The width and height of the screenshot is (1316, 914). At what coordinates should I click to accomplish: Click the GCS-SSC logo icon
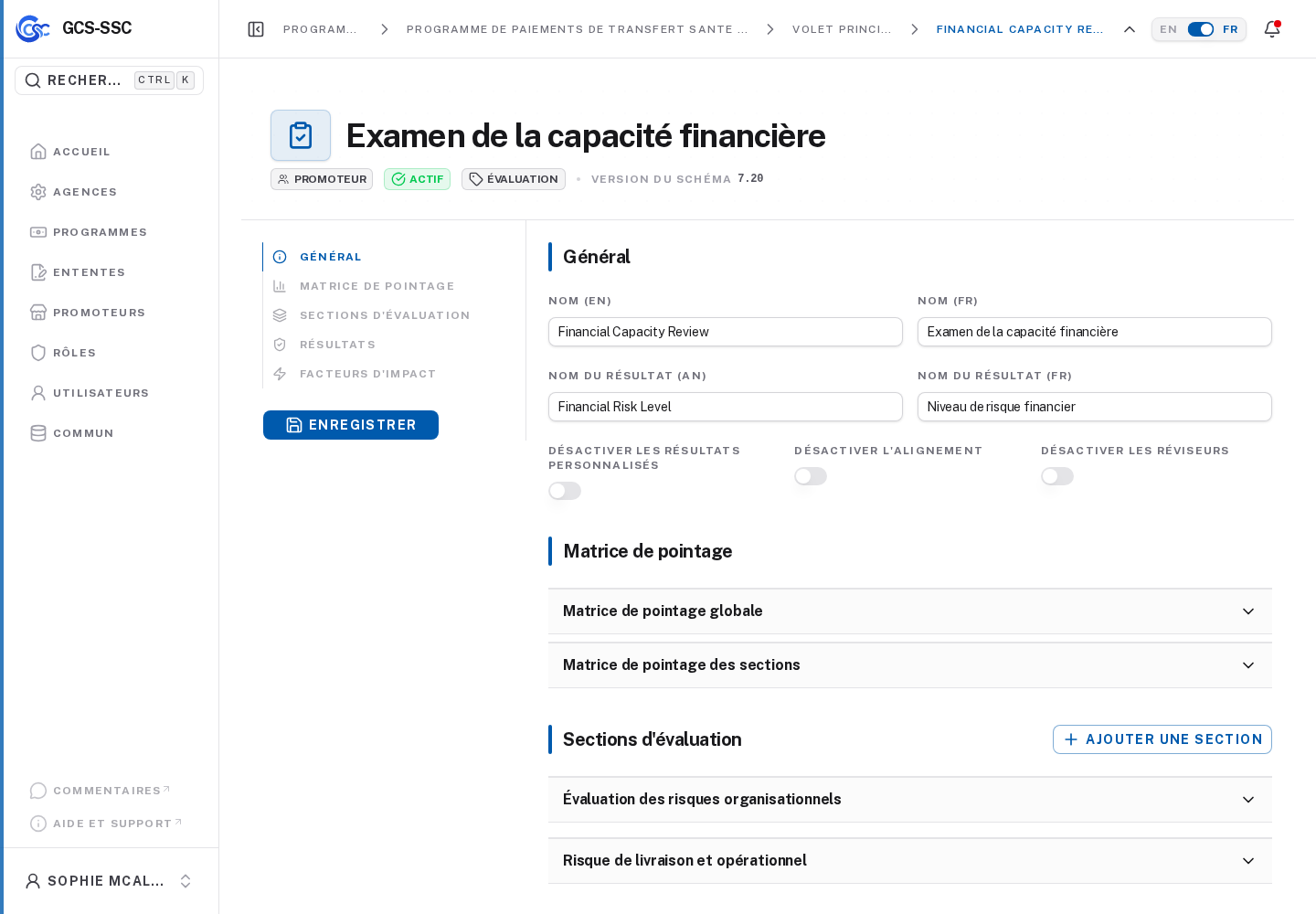coord(33,28)
